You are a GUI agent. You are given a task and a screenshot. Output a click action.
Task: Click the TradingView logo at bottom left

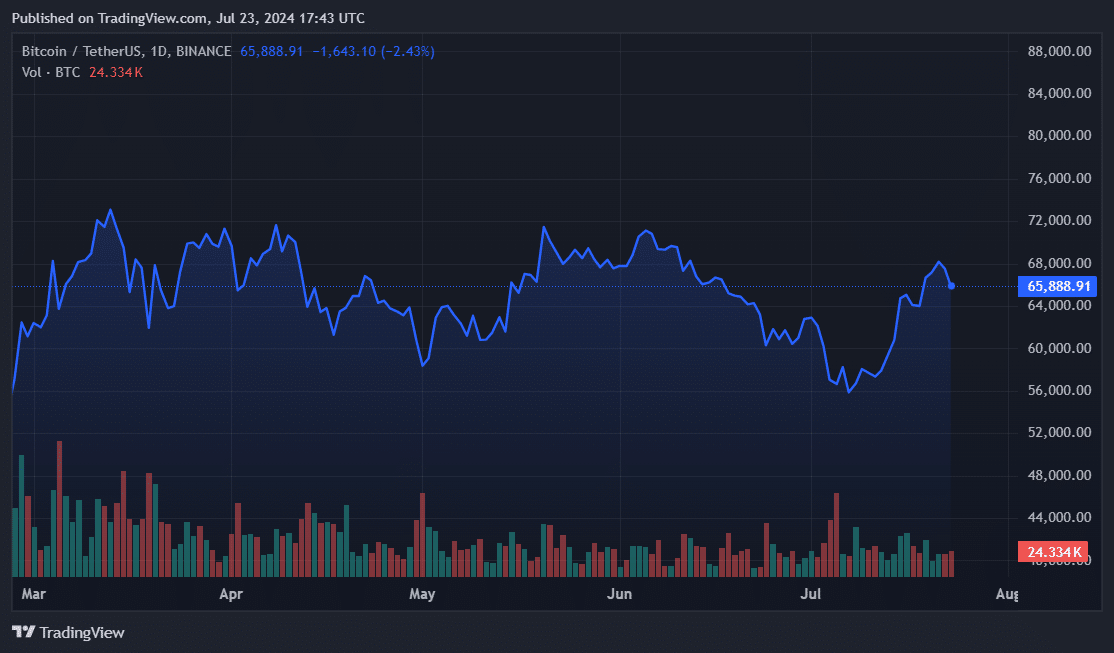68,632
